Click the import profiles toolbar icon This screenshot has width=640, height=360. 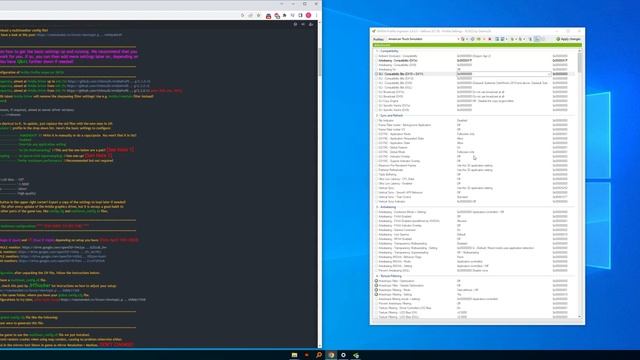point(520,39)
